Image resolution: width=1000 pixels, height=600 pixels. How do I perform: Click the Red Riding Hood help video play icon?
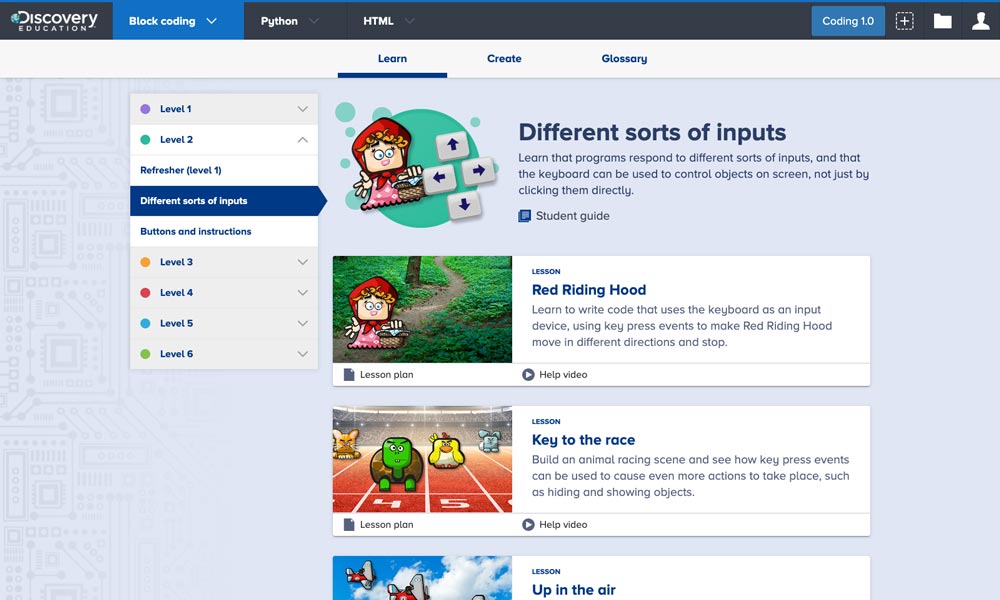[x=528, y=374]
